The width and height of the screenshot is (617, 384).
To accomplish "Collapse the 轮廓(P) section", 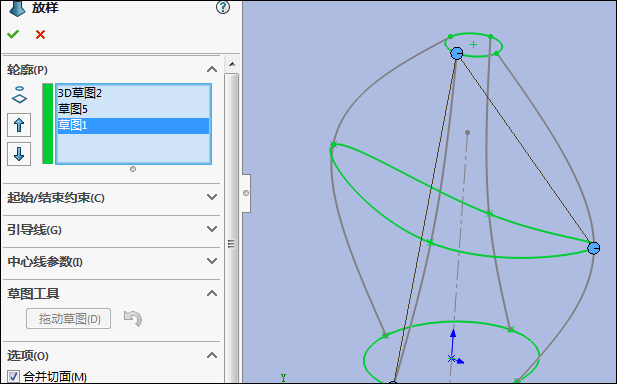I will (x=212, y=70).
